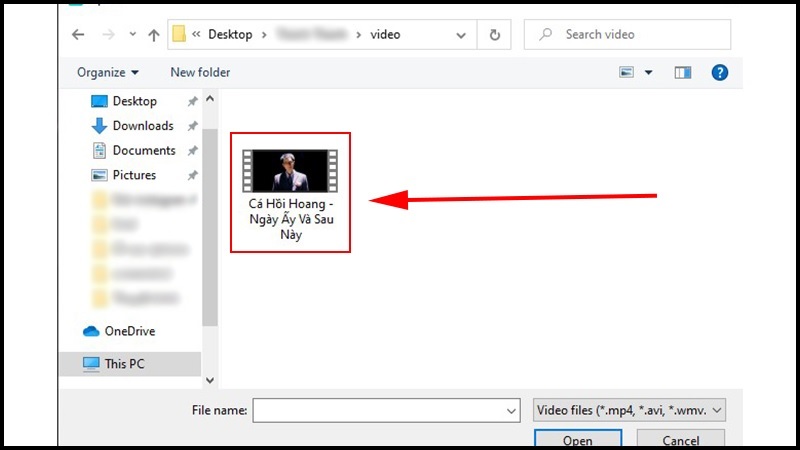Toggle the preview pane
Viewport: 800px width, 450px height.
[683, 72]
